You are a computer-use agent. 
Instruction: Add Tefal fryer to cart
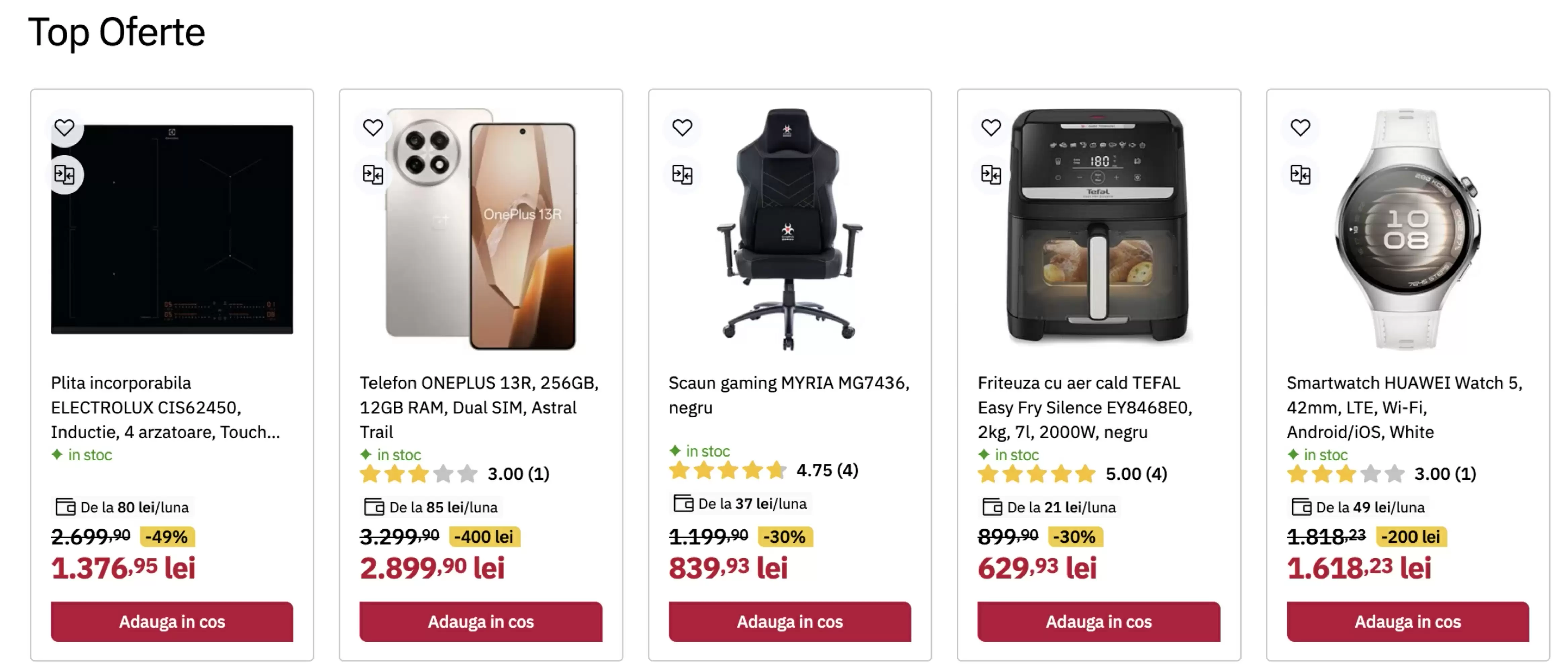pos(1099,622)
